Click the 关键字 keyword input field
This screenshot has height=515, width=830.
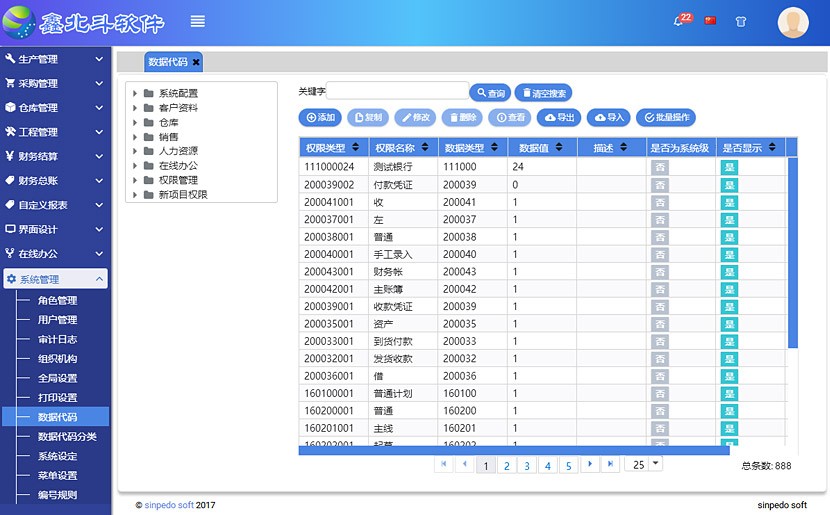click(x=397, y=92)
